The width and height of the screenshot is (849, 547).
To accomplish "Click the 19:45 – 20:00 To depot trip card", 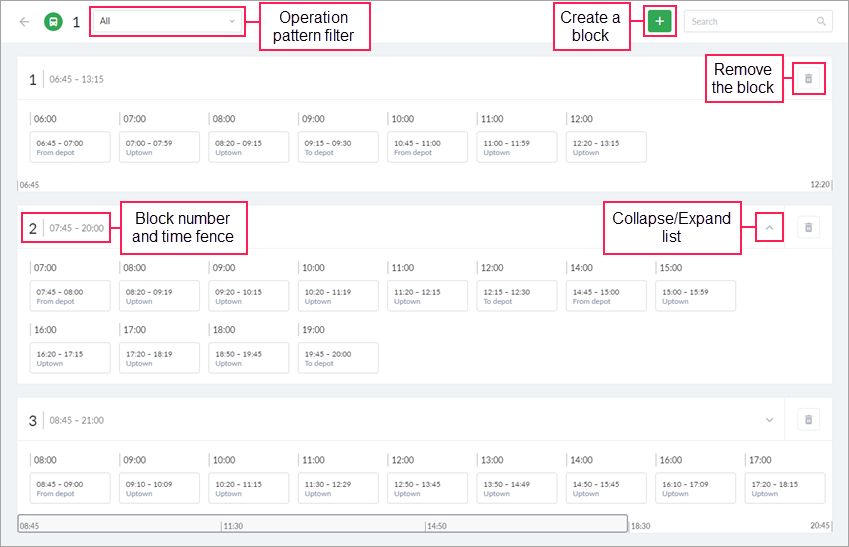I will [x=339, y=357].
